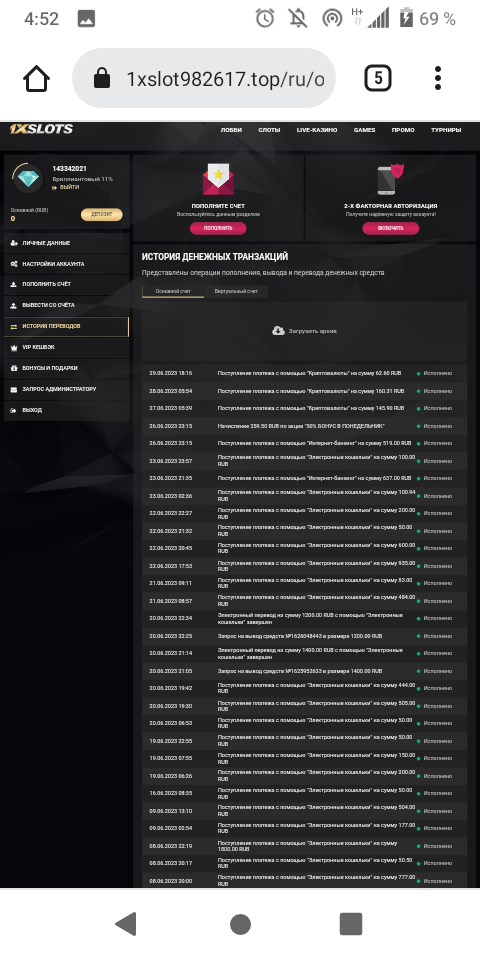Click the diamond VIP status avatar

click(x=28, y=178)
